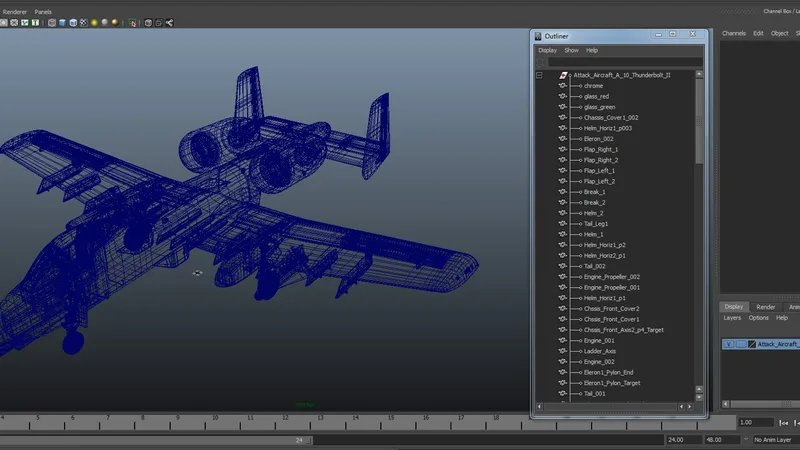Select Eleron1_Pylon_End in Outliner
800x450 pixels.
[608, 372]
